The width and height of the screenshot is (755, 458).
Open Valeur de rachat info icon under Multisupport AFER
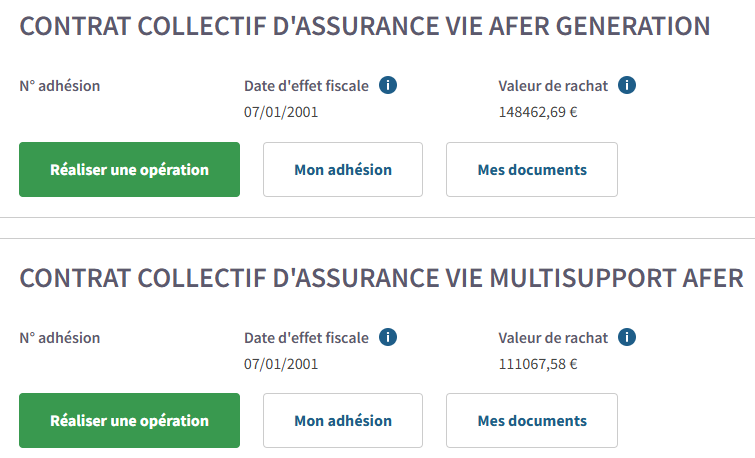pos(627,337)
